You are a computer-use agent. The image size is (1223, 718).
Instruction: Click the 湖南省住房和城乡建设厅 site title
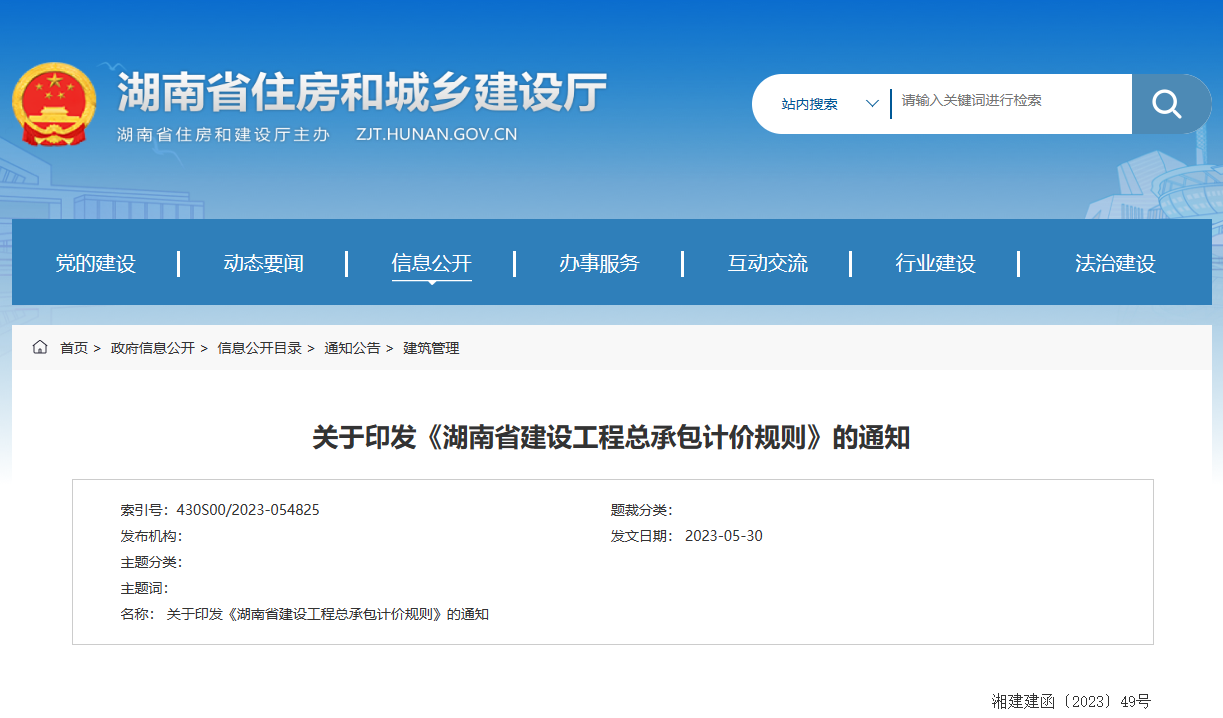coord(362,94)
